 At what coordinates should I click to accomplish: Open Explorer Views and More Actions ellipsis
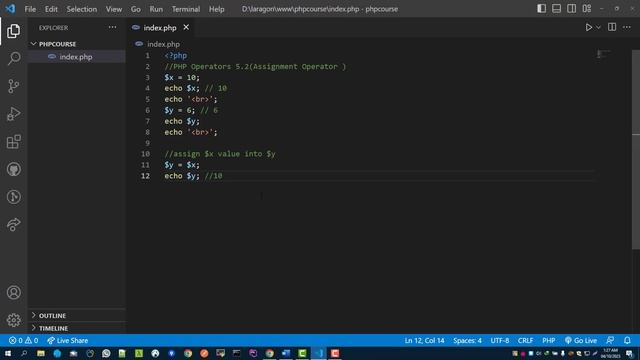point(112,27)
